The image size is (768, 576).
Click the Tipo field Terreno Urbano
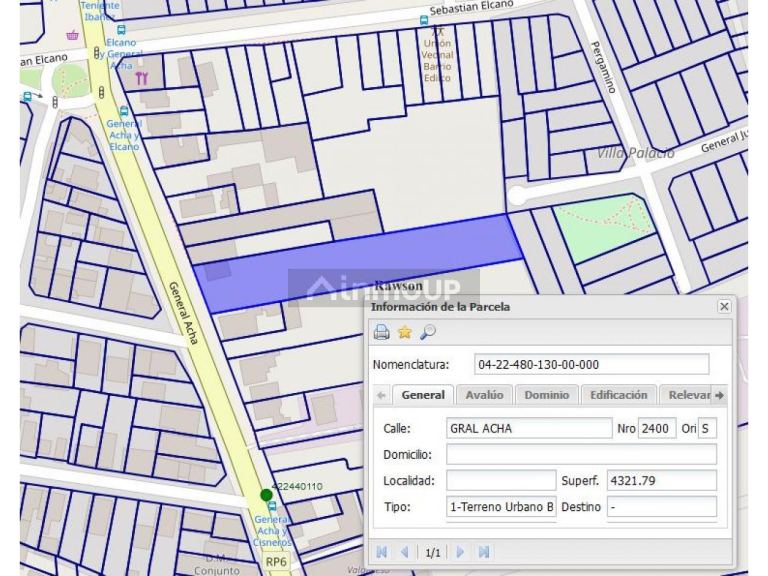coord(501,506)
